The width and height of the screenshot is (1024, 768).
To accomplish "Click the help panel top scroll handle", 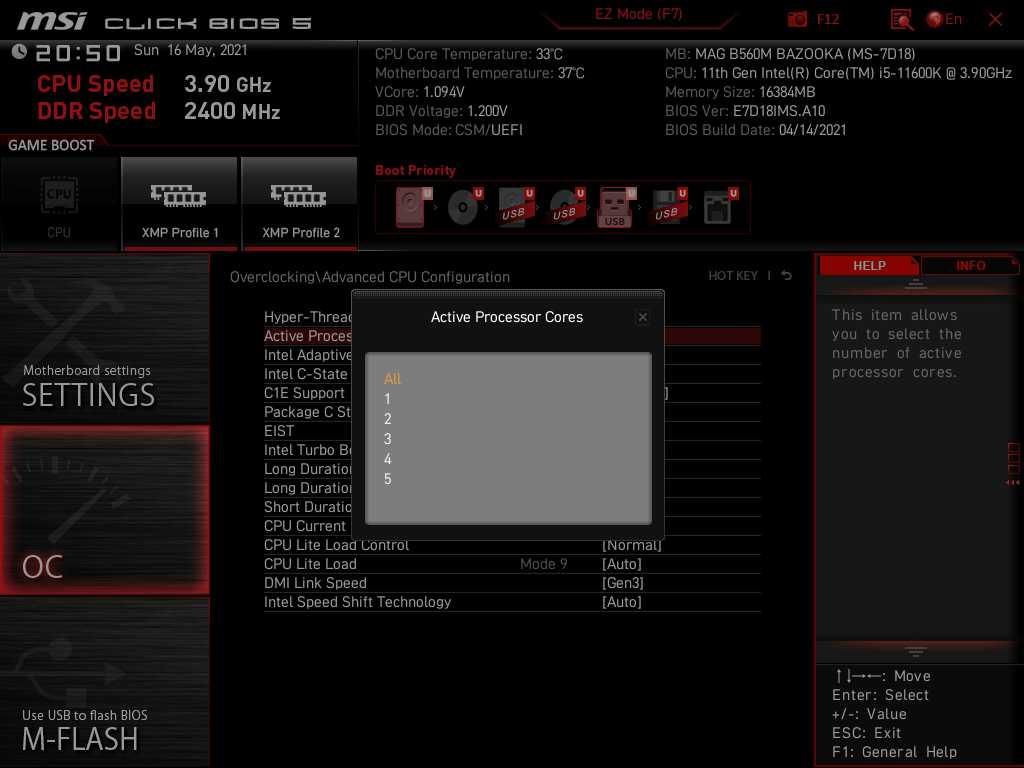I will (916, 284).
